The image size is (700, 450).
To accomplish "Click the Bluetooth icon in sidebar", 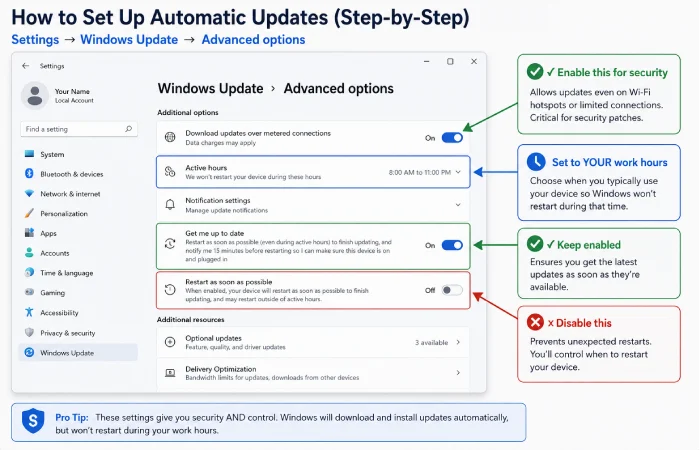I will pos(29,174).
